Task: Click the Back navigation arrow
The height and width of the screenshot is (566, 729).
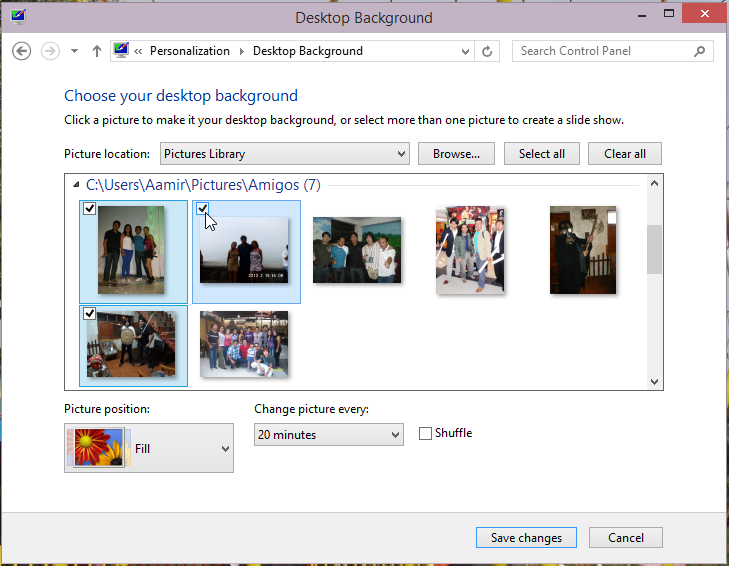Action: point(21,51)
